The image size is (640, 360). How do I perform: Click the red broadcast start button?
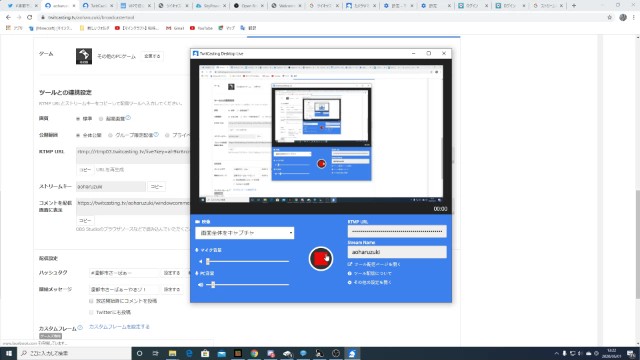coord(321,258)
